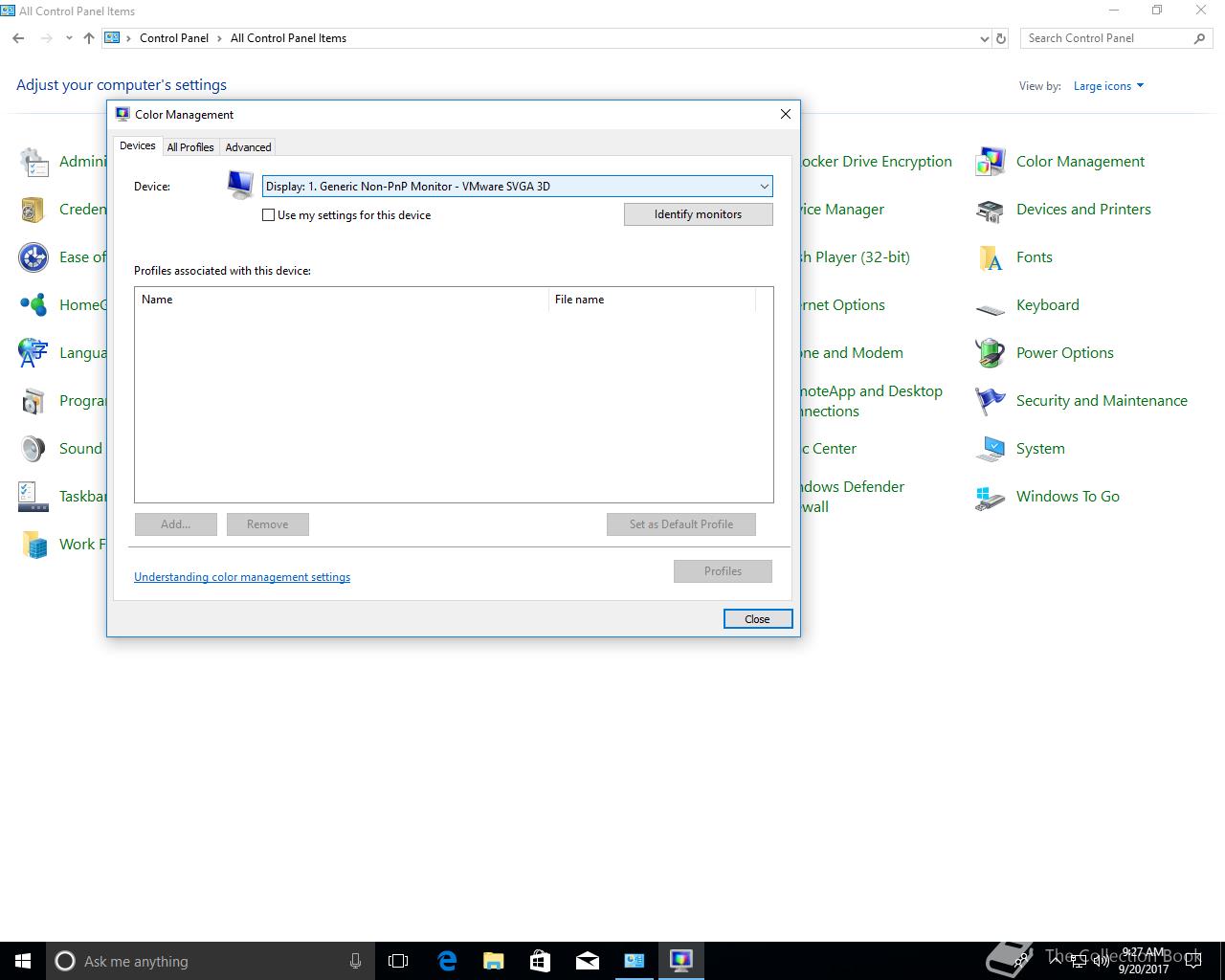Open Understanding color management settings link
Viewport: 1225px width, 980px height.
[242, 577]
